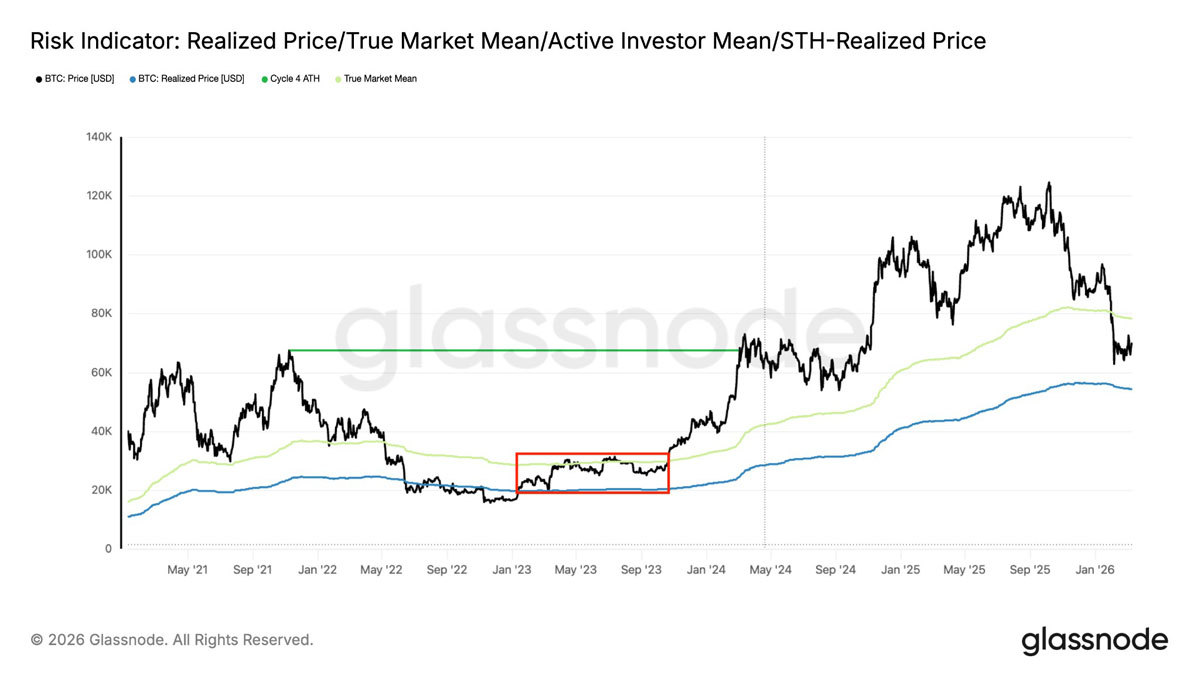Viewport: 1200px width, 675px height.
Task: Click the Risk Indicator chart title
Action: pos(508,41)
